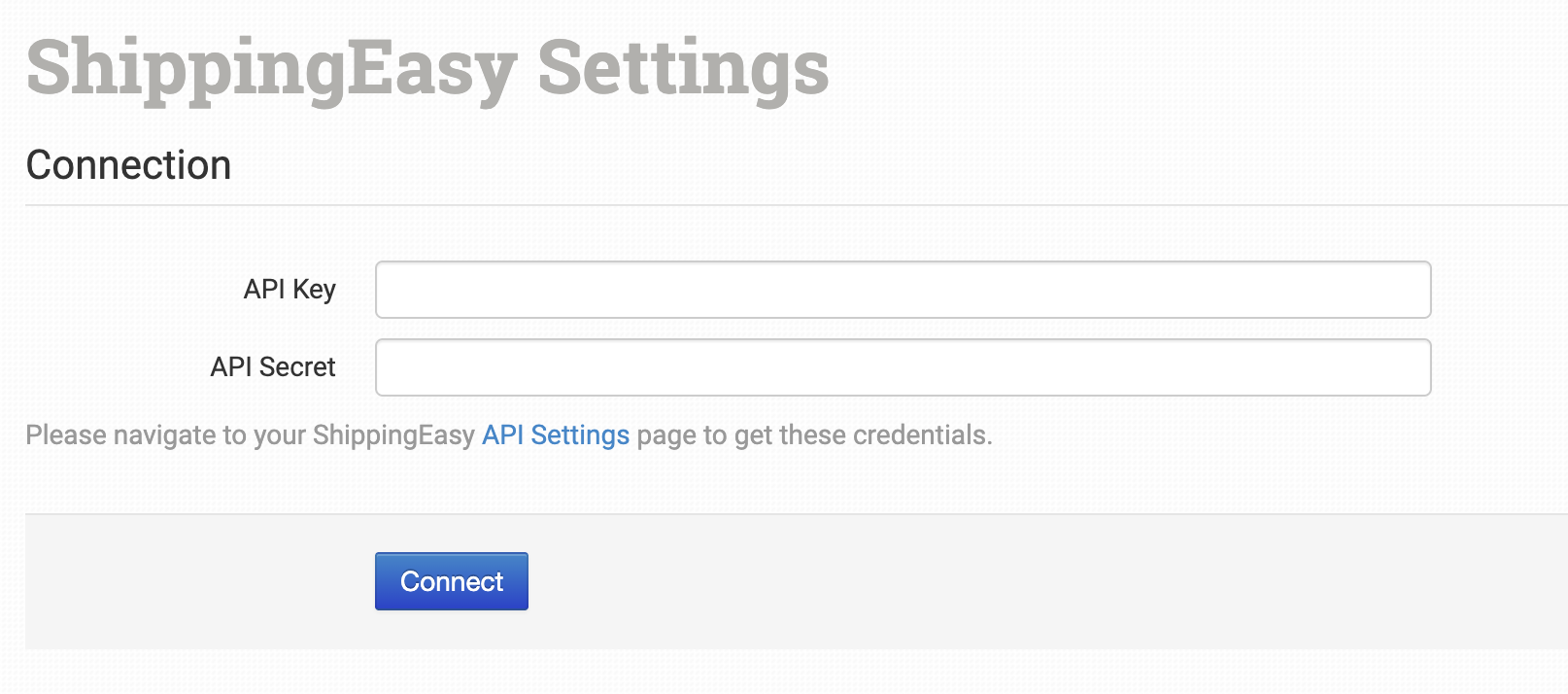
Task: Click the "Connection" section heading
Action: pyautogui.click(x=128, y=165)
